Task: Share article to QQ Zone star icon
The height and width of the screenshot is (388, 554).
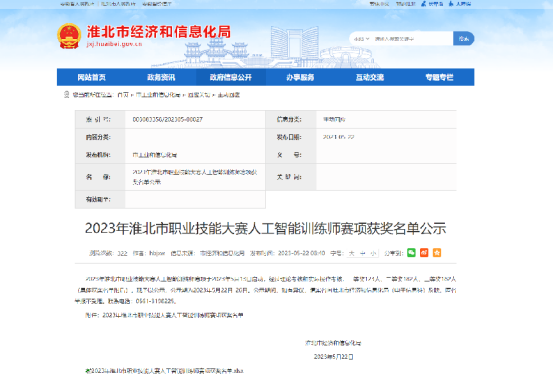Action: point(437,253)
